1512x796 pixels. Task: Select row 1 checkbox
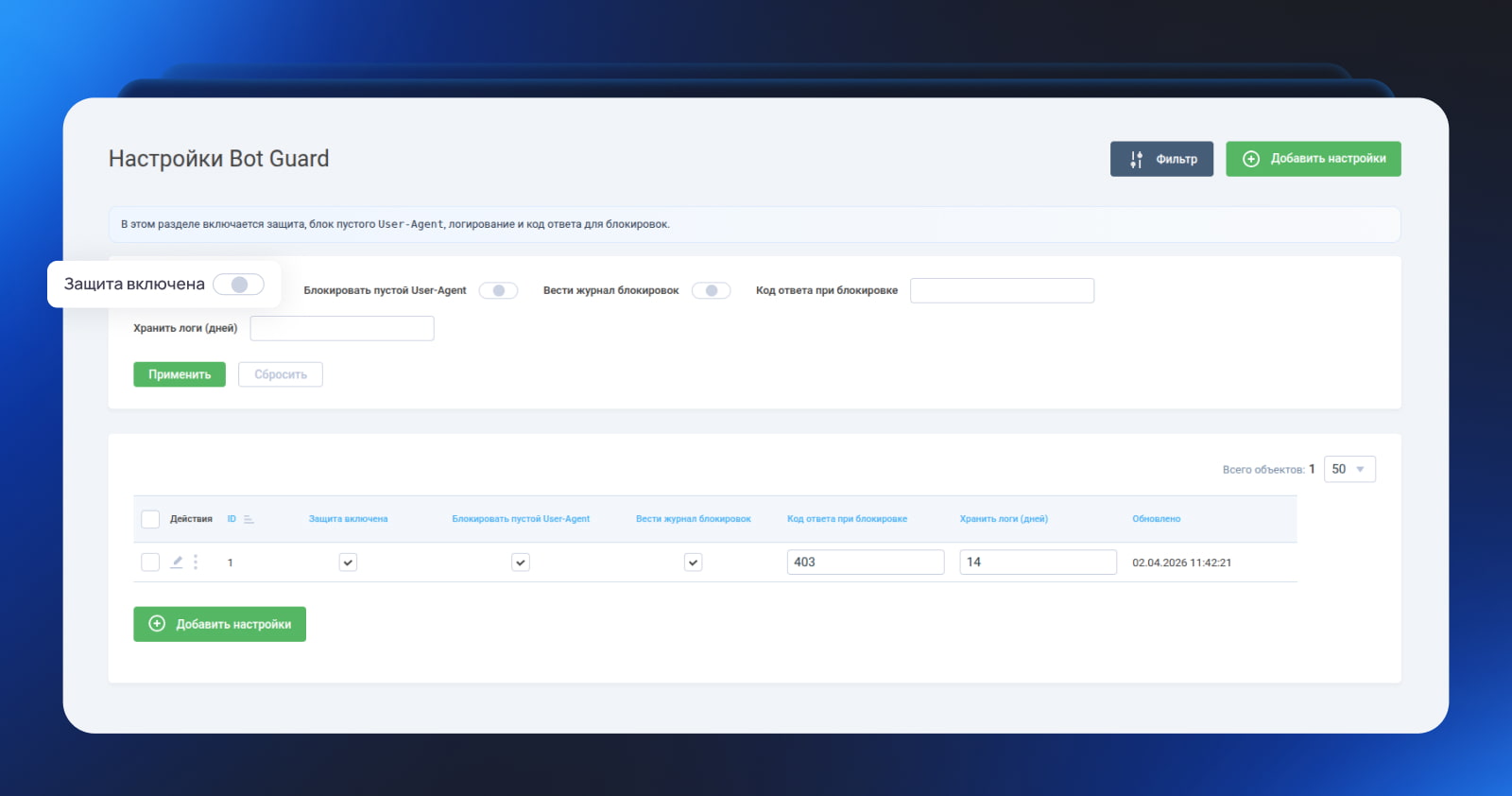(150, 562)
